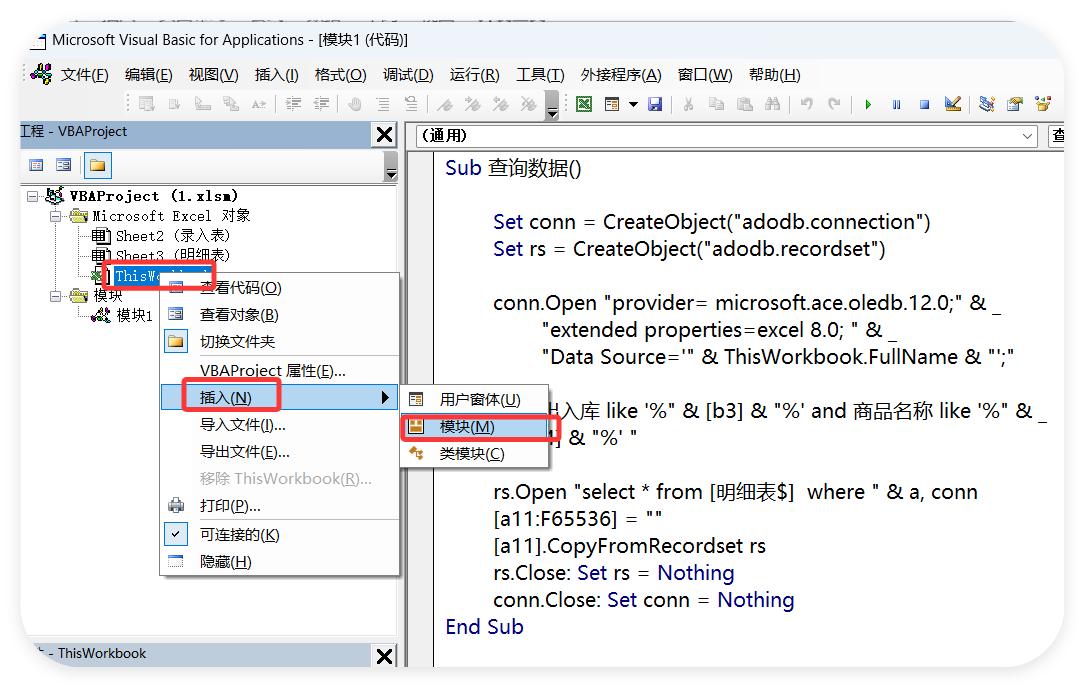Collapse the 模块 folder node
The height and width of the screenshot is (687, 1084).
click(x=55, y=297)
